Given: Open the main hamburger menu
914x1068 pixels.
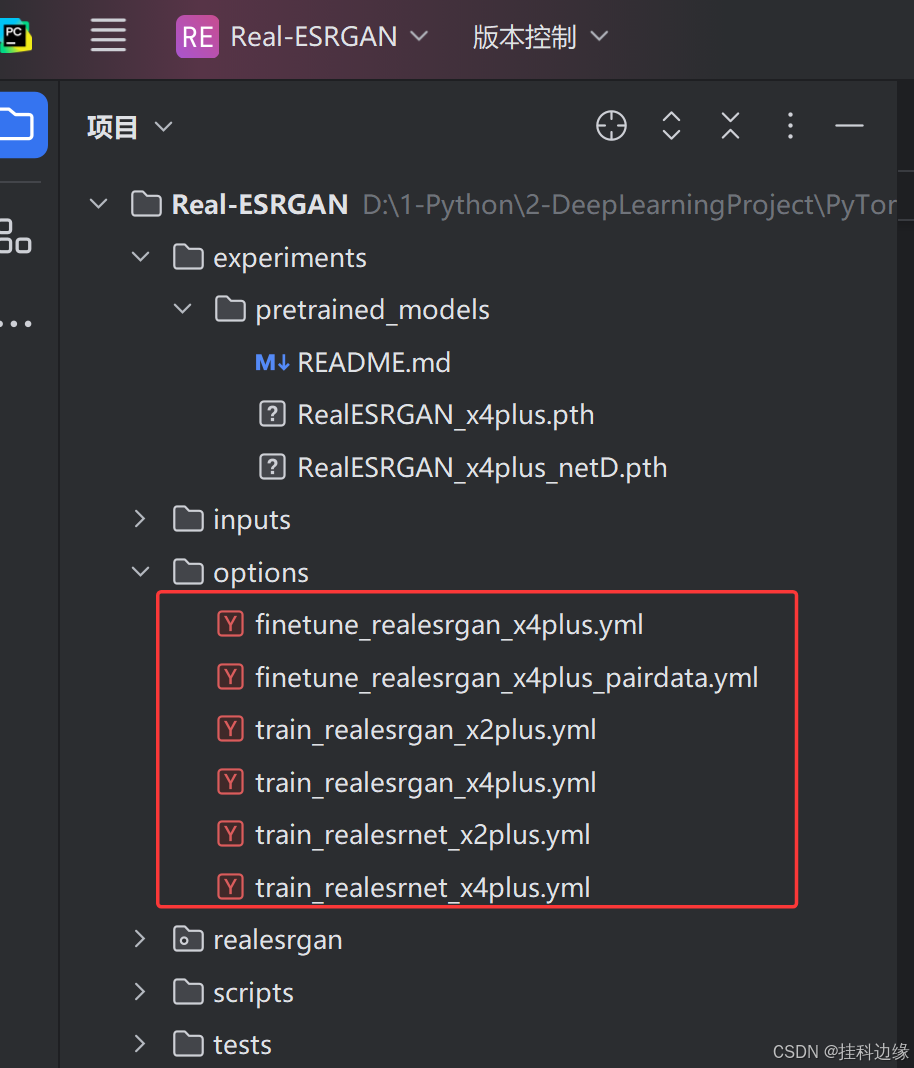Looking at the screenshot, I should (108, 36).
